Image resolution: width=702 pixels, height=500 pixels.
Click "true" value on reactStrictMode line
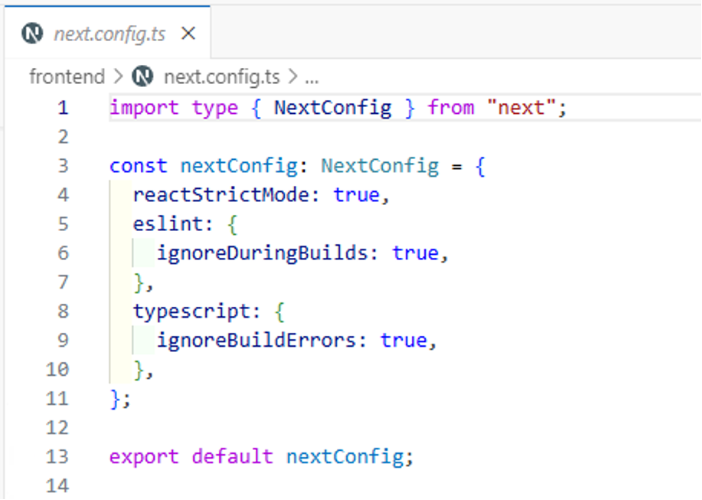click(357, 195)
